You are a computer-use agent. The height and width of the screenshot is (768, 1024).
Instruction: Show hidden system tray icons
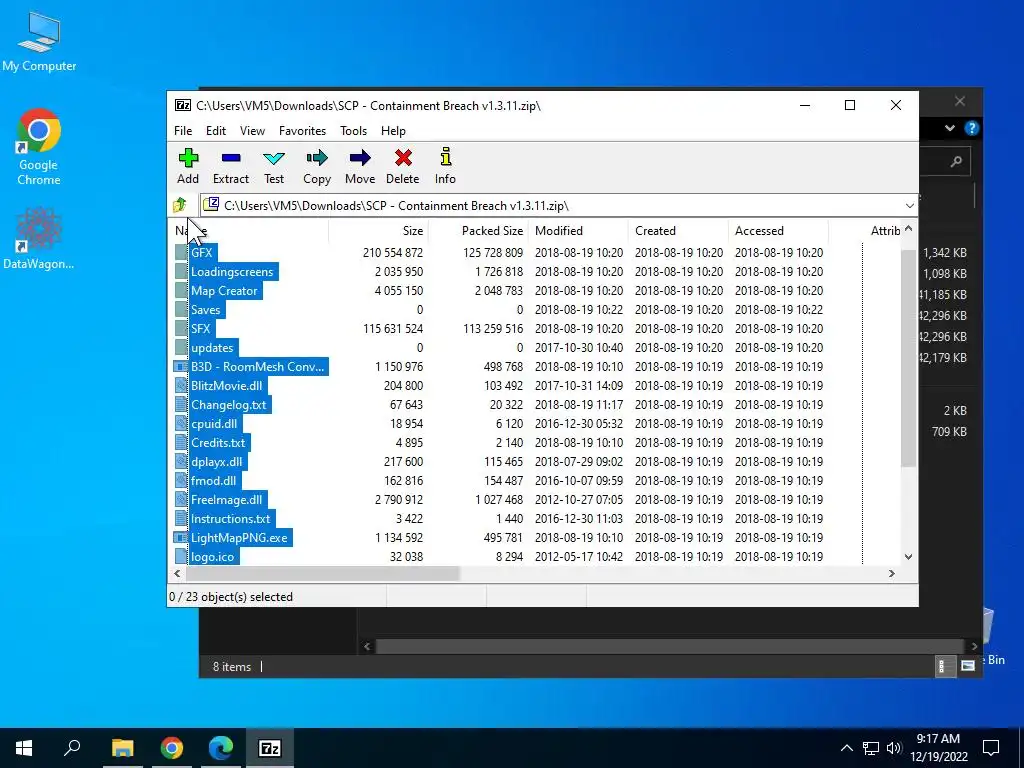coord(846,748)
